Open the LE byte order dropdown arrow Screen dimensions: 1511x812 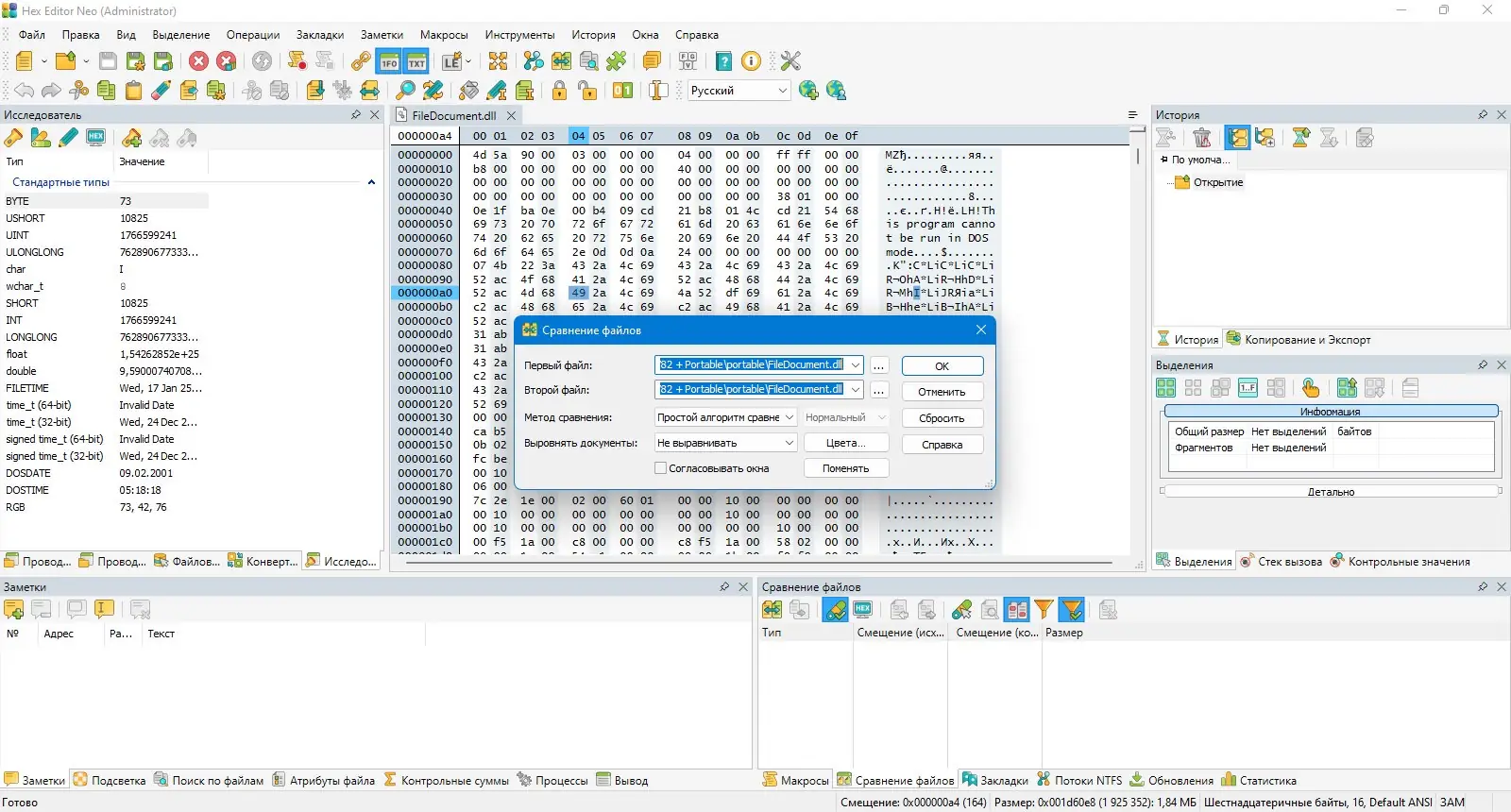click(x=467, y=61)
